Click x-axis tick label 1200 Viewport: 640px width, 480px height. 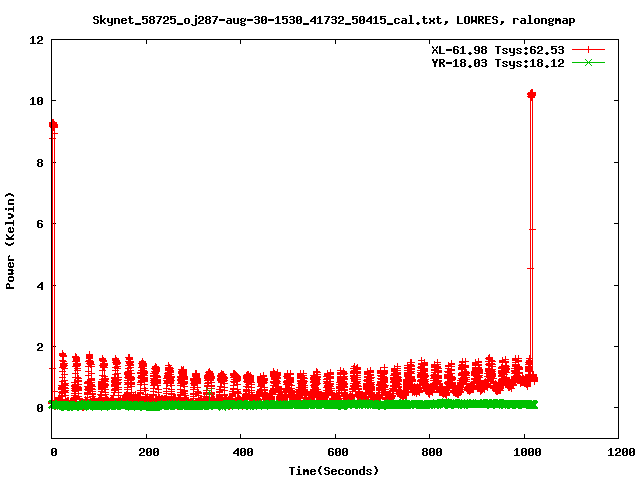[x=620, y=452]
